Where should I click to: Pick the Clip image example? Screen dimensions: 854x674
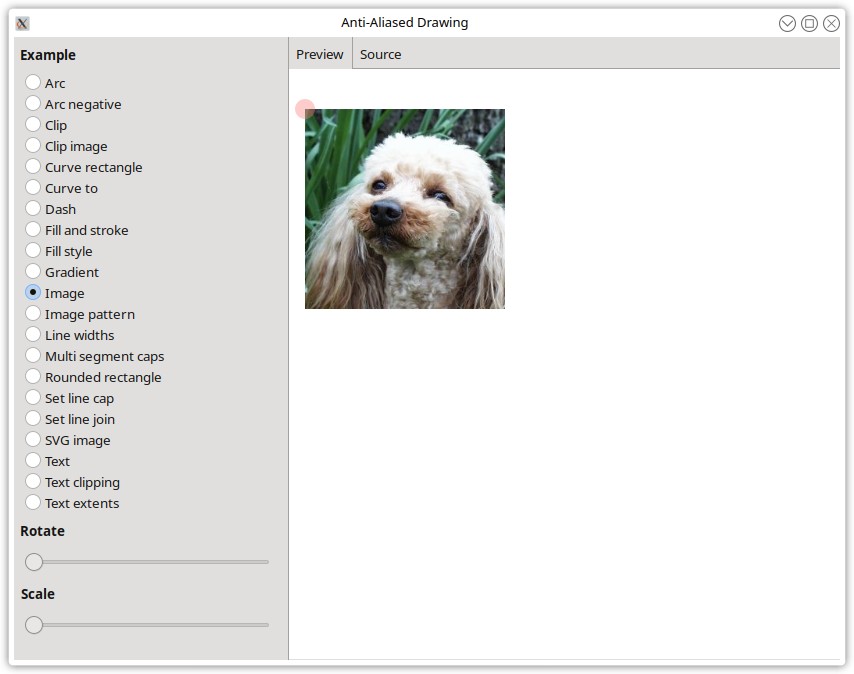click(x=33, y=146)
